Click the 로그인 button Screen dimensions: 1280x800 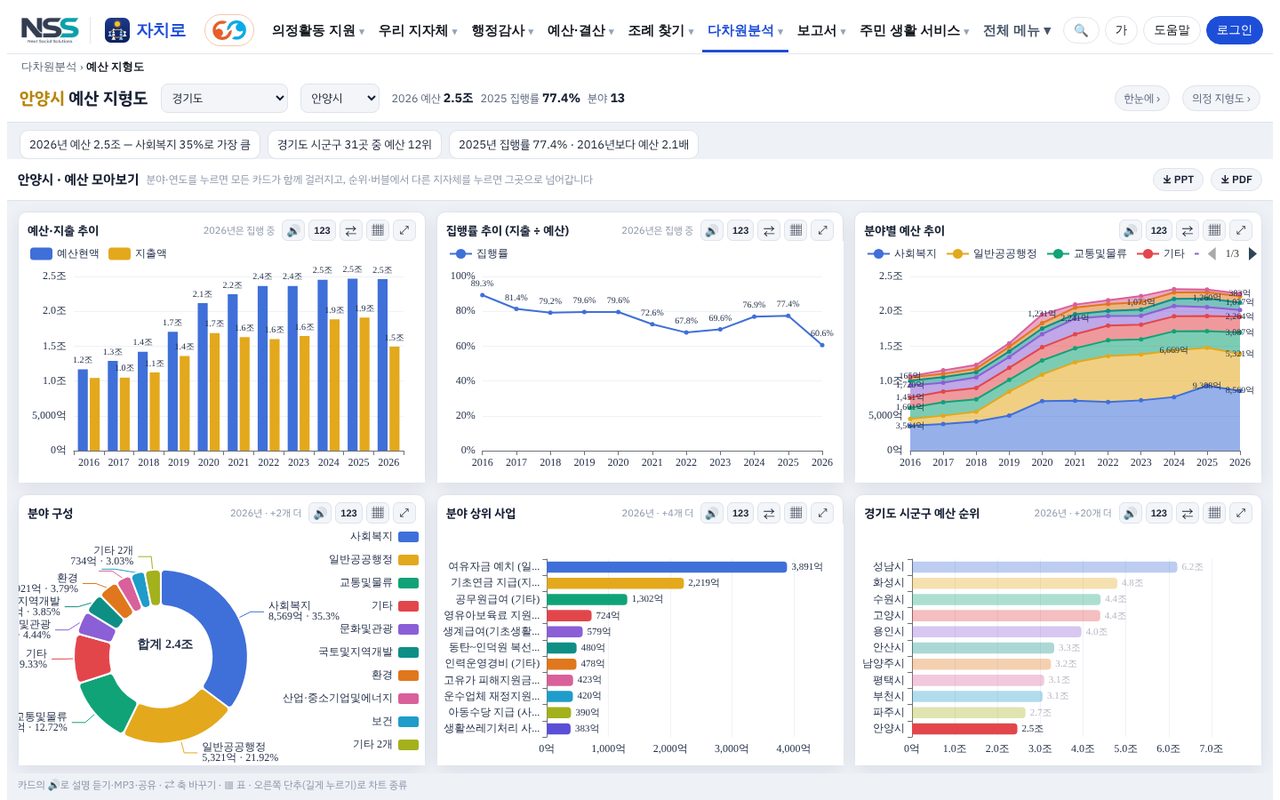tap(1234, 30)
